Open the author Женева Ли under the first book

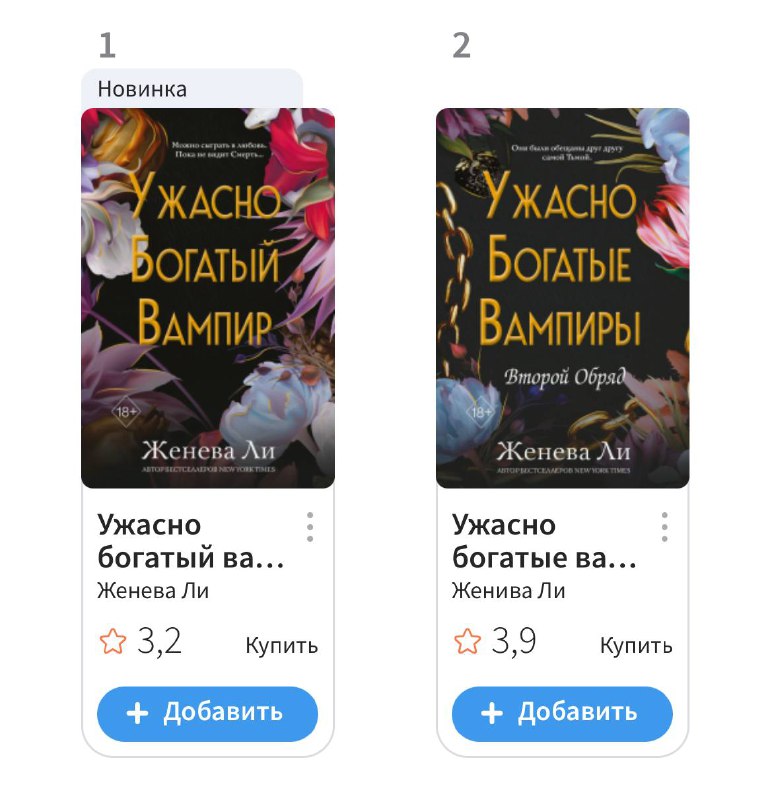point(153,591)
